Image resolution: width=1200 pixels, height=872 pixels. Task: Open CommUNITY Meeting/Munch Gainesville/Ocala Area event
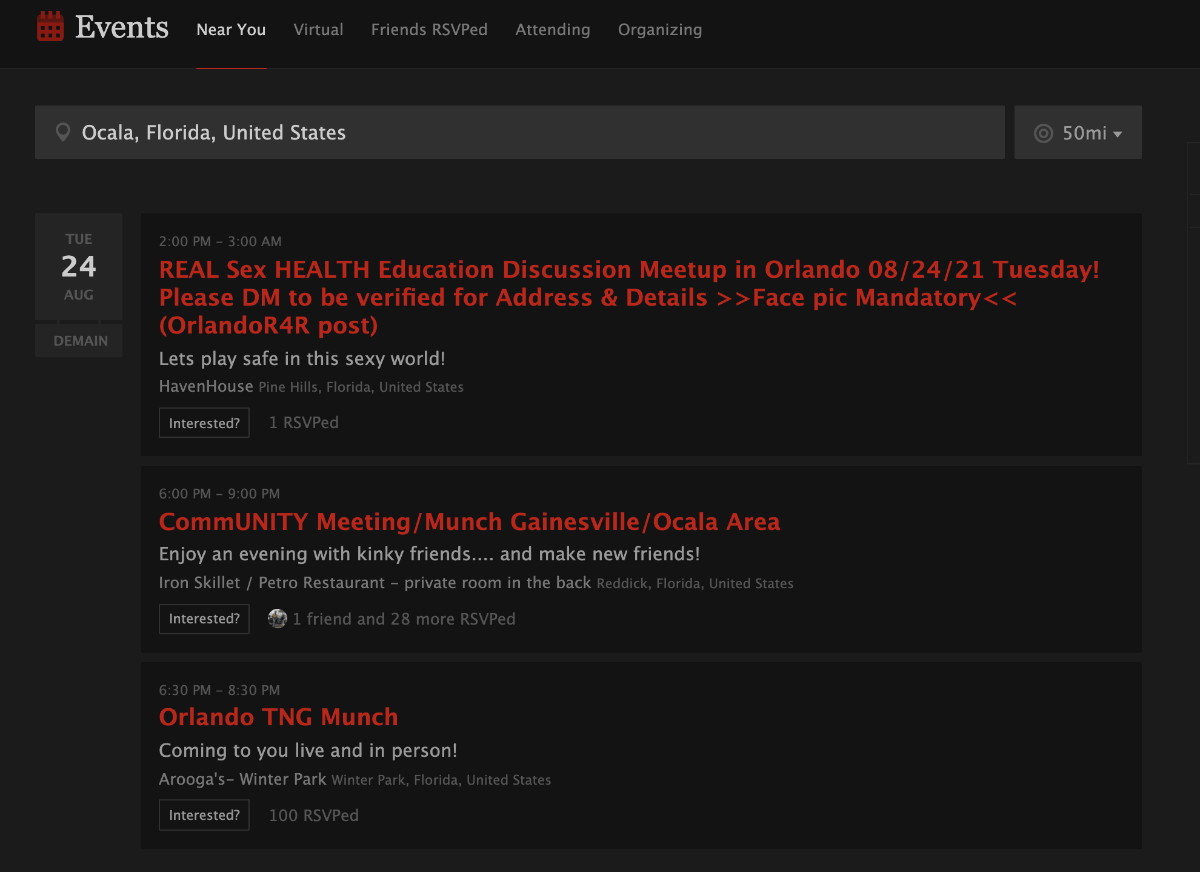[x=469, y=522]
